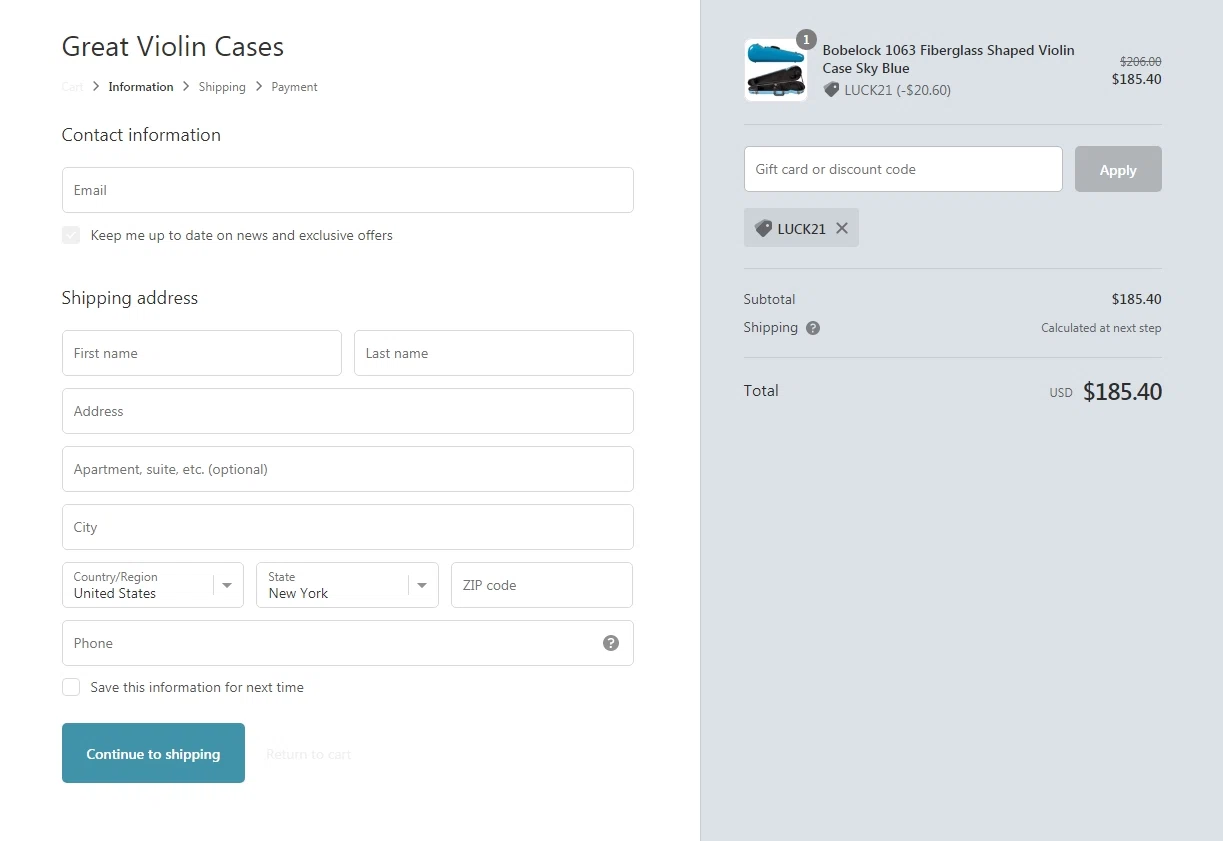
Task: Check Save this information for next time
Action: (x=71, y=687)
